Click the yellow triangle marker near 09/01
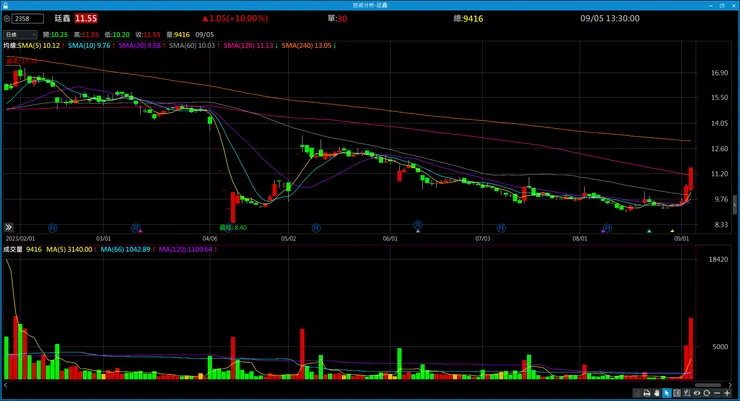 [673, 231]
